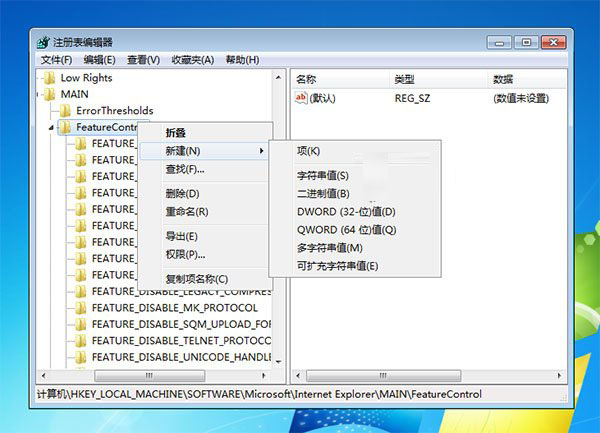Viewport: 600px width, 433px height.
Task: Create new 可扩充字符串值(E)
Action: coord(355,266)
